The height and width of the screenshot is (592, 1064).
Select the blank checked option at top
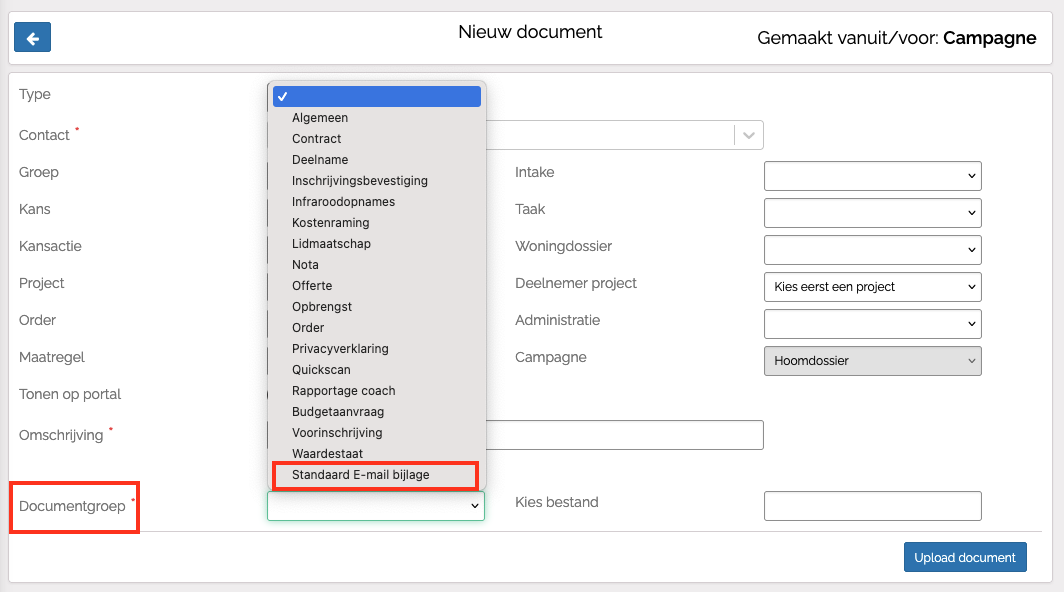click(x=376, y=96)
